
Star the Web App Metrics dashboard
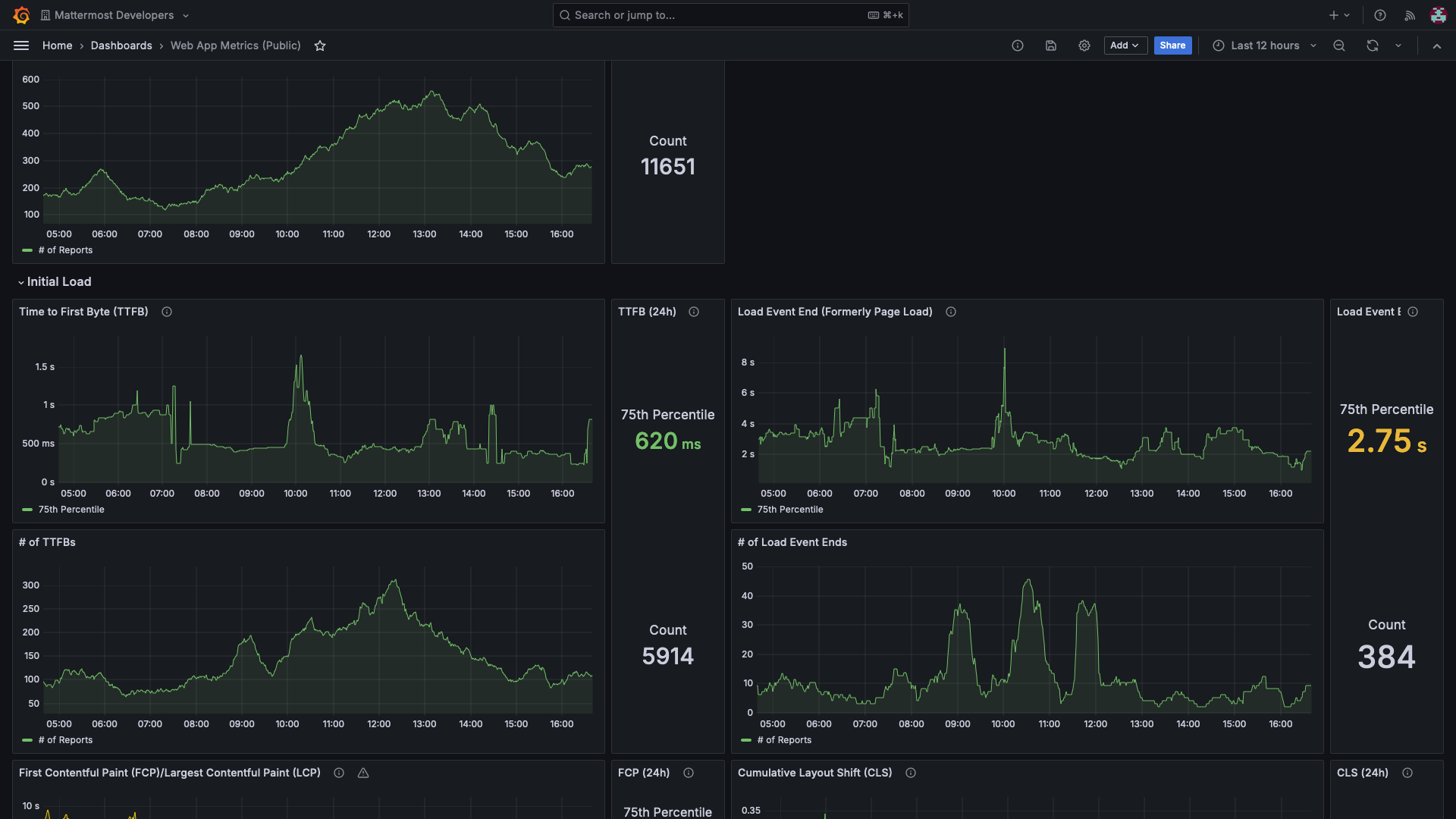coord(320,45)
